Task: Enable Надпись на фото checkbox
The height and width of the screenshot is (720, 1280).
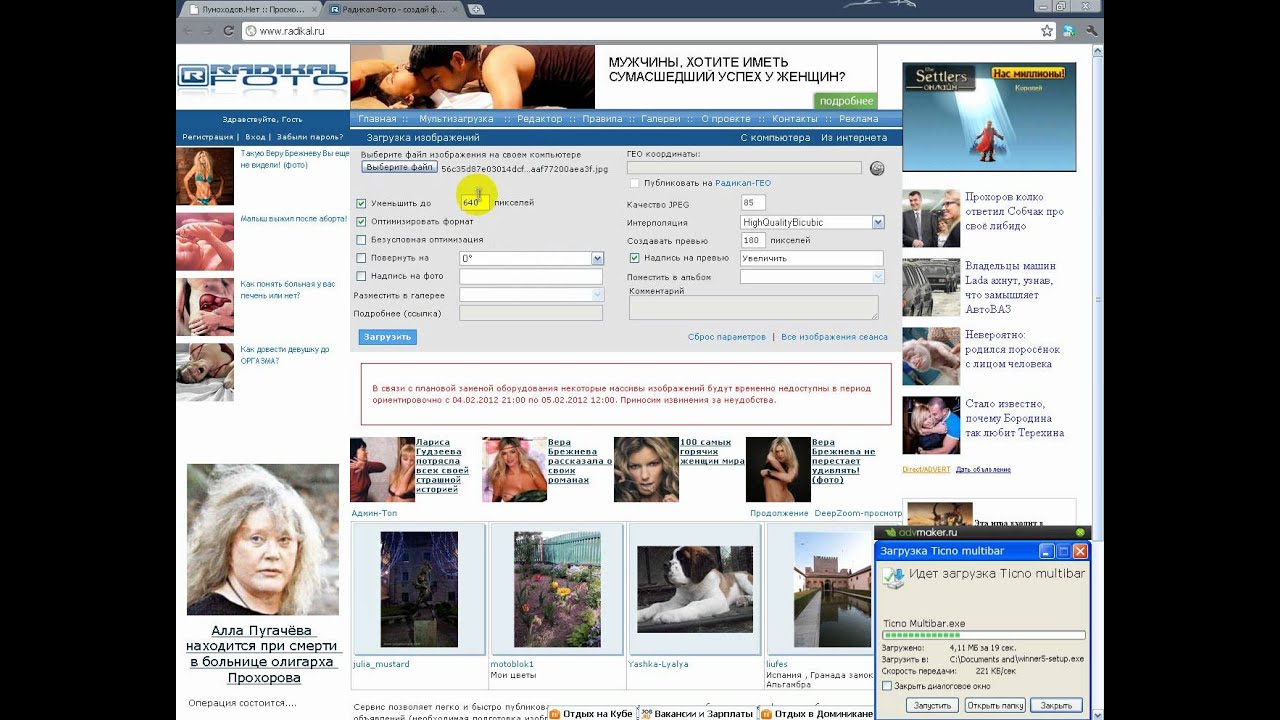Action: pos(362,276)
